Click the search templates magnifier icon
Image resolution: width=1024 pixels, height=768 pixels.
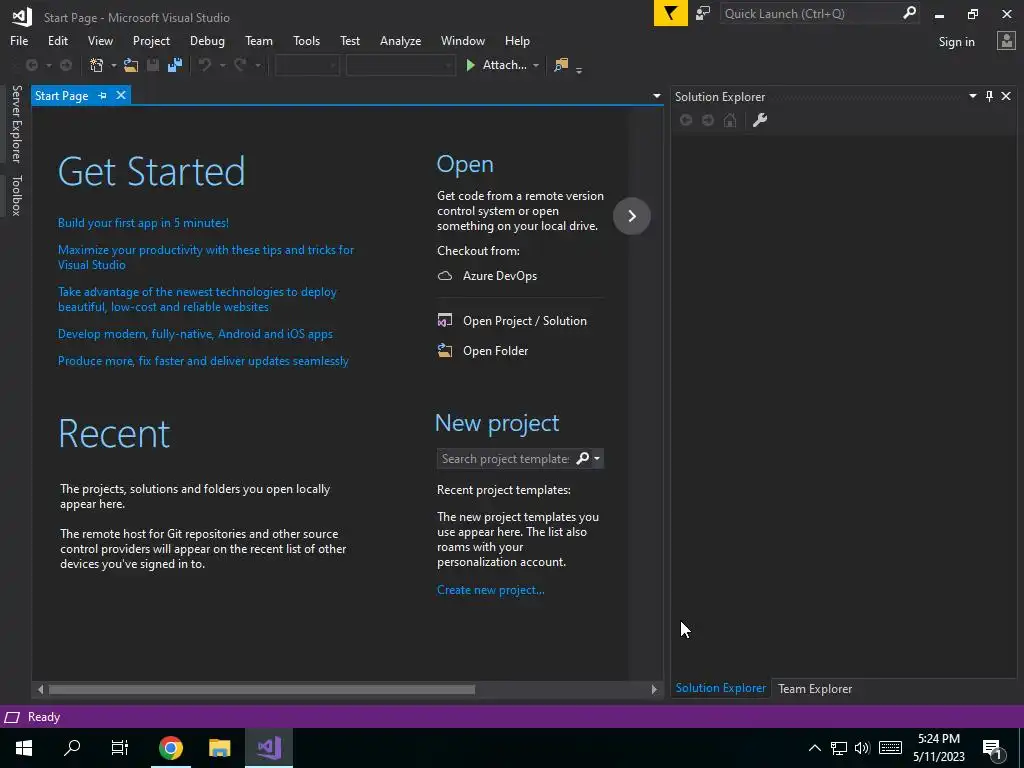(583, 458)
